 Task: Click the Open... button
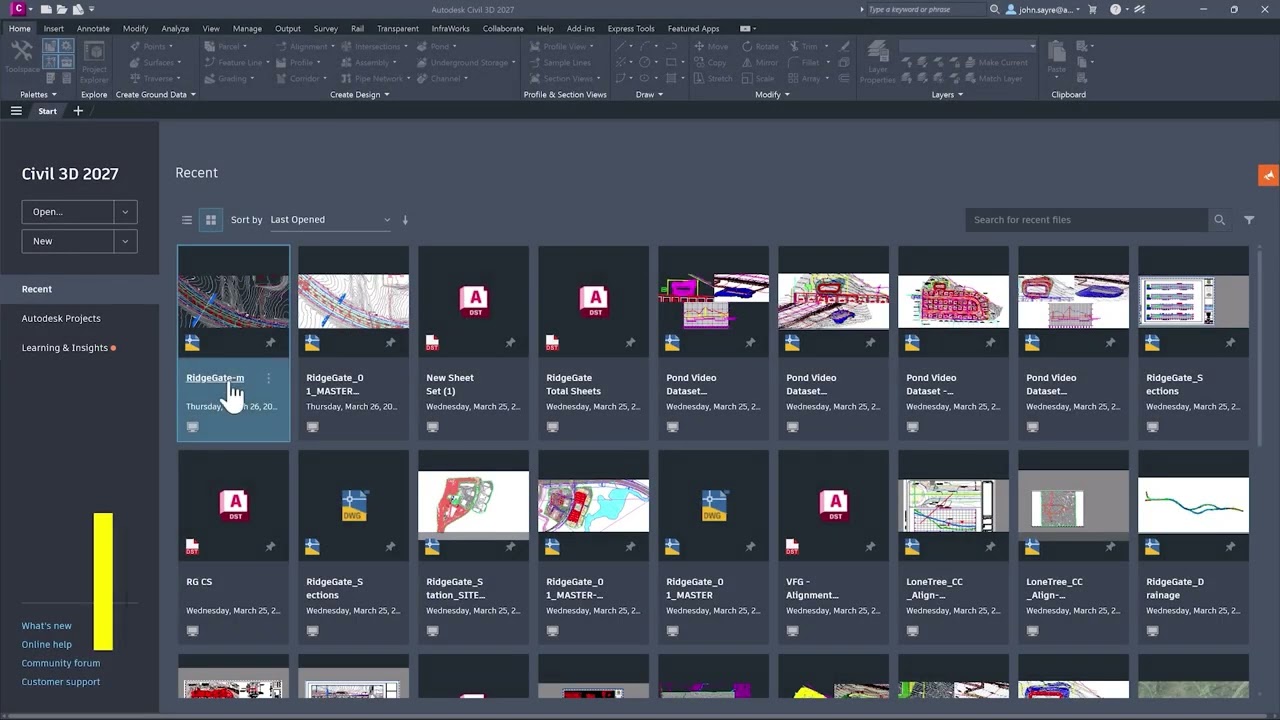pos(67,212)
